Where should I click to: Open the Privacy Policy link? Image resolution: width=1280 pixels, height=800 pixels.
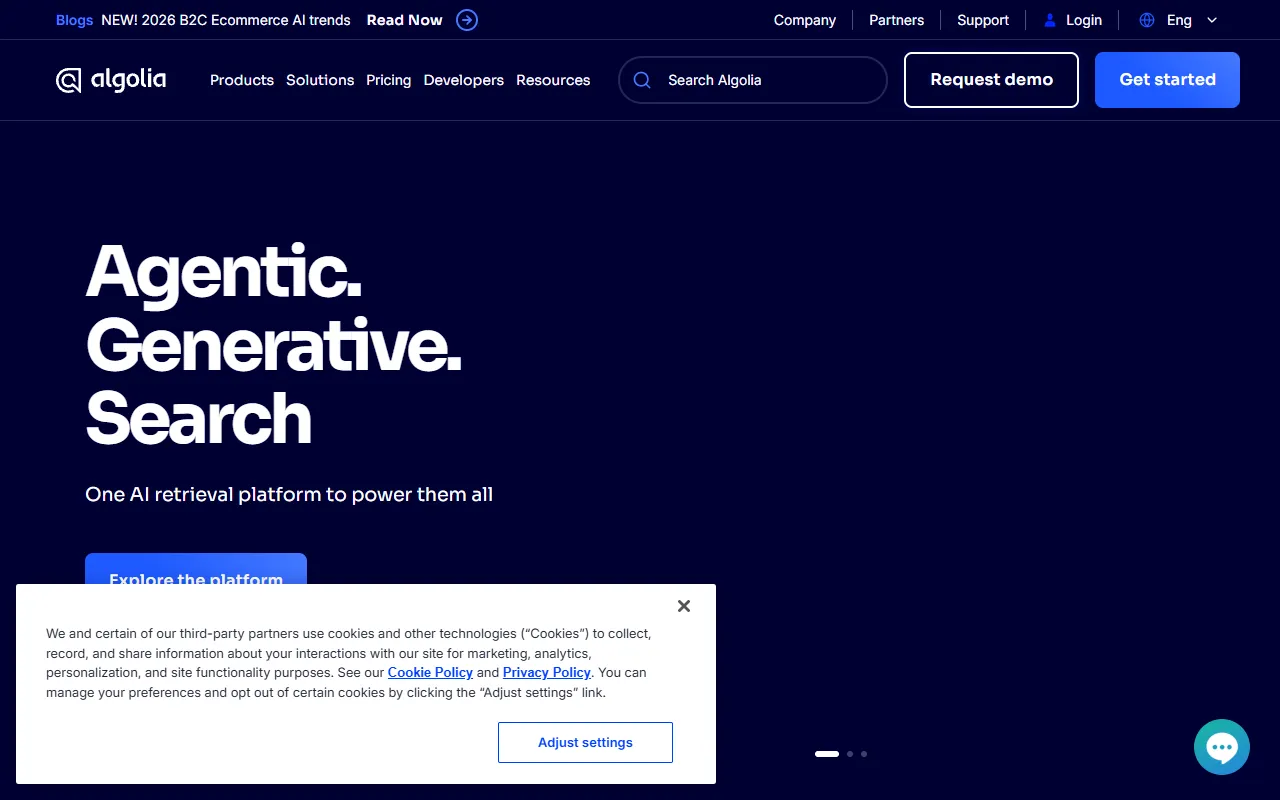pyautogui.click(x=547, y=672)
